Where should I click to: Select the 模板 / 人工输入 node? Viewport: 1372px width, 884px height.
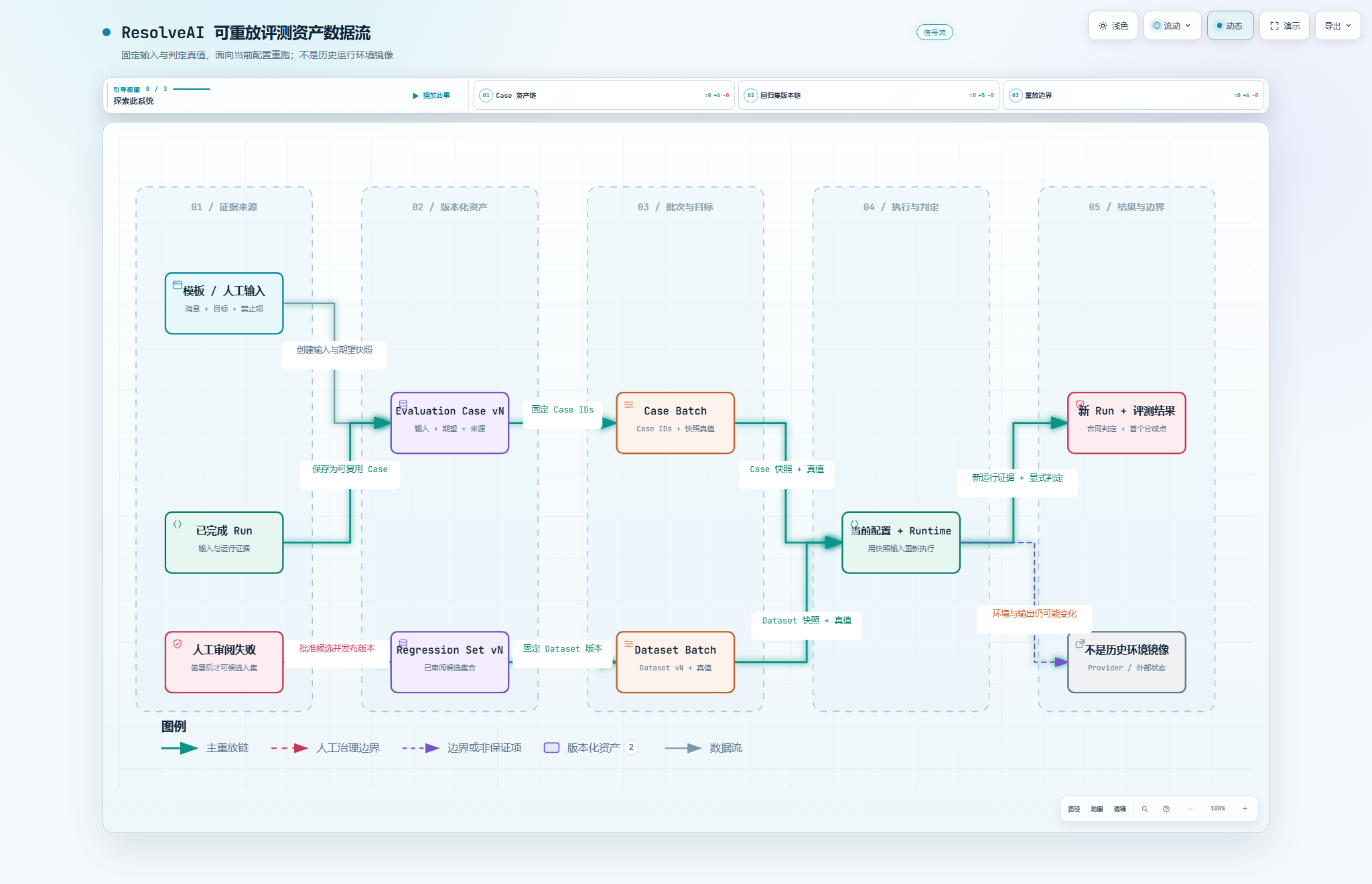[x=224, y=303]
